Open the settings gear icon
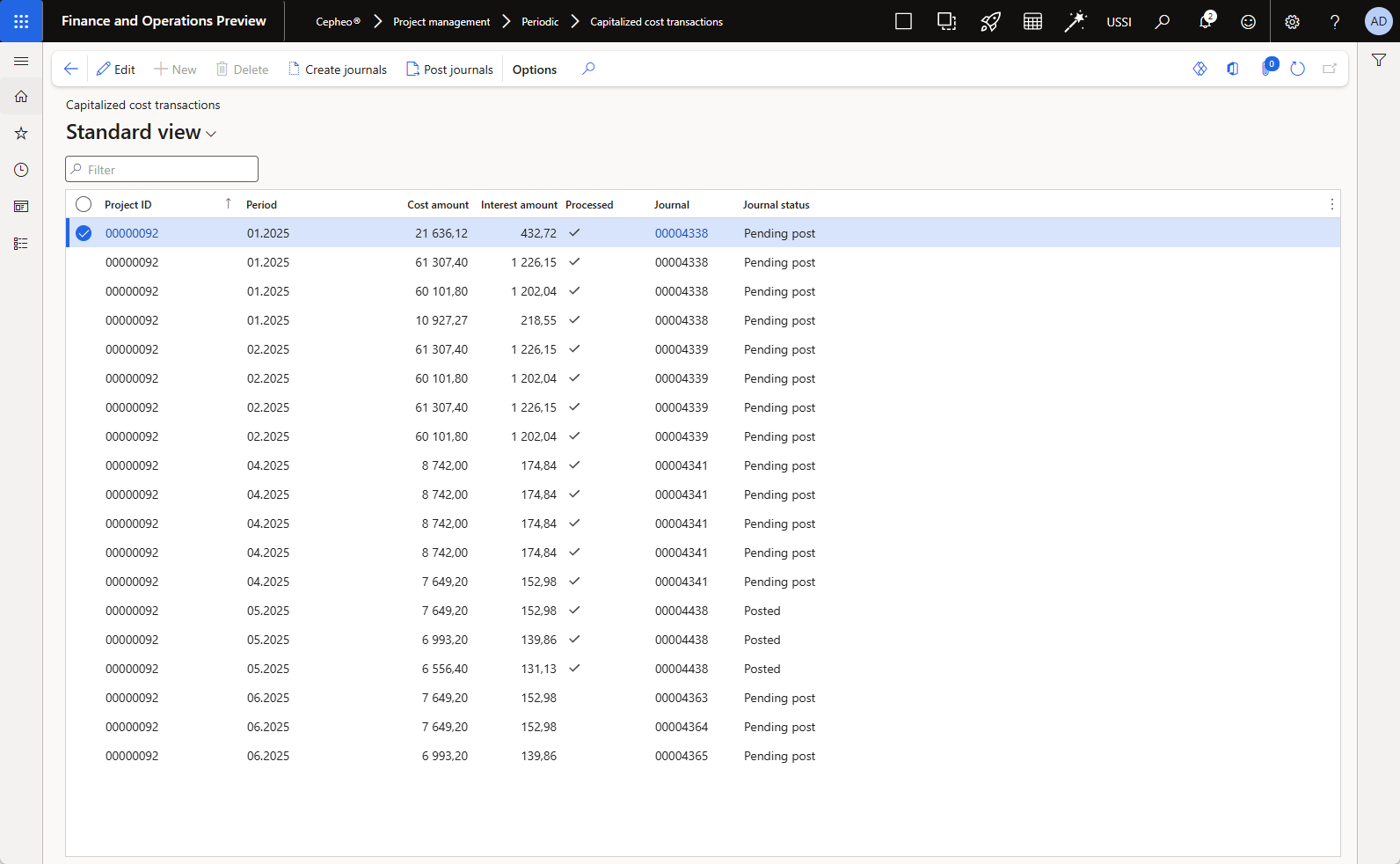The image size is (1400, 864). [1292, 22]
